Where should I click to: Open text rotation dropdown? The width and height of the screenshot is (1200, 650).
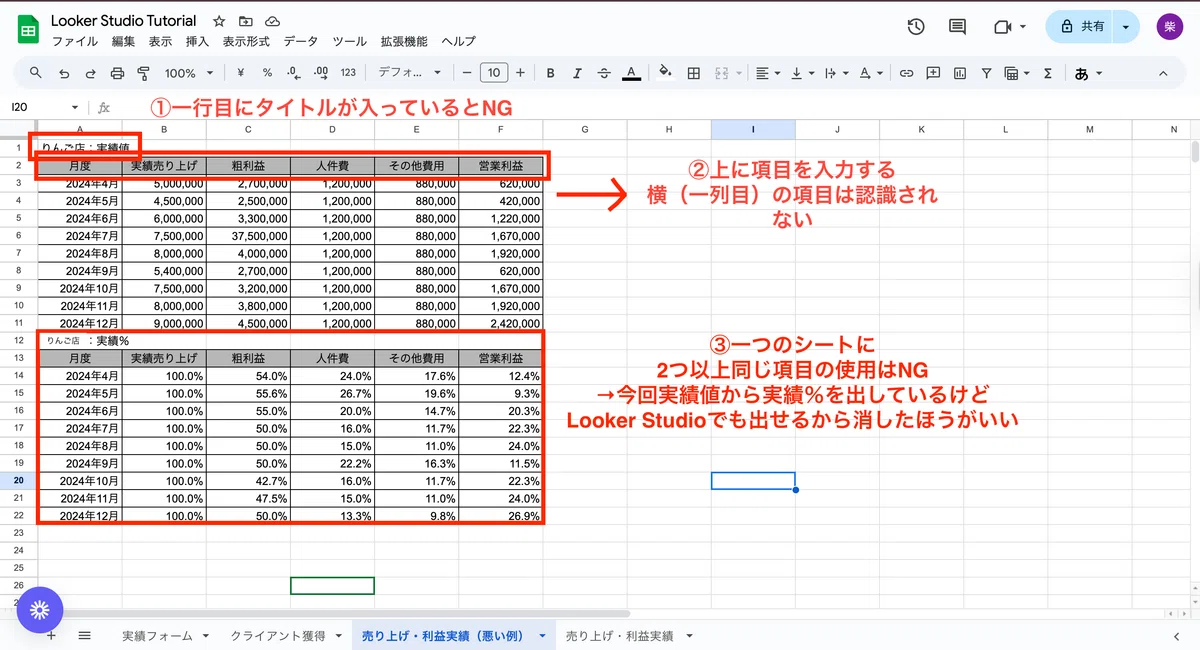click(x=872, y=73)
